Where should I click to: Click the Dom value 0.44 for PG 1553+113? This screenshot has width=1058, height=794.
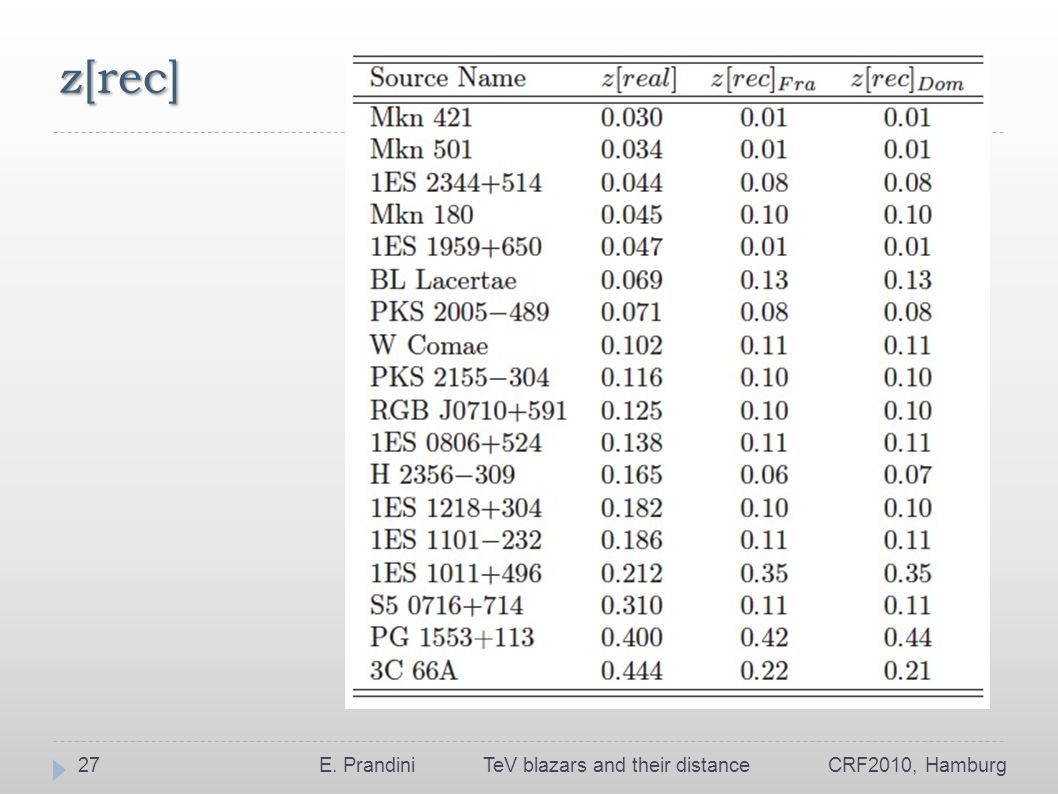pos(908,637)
